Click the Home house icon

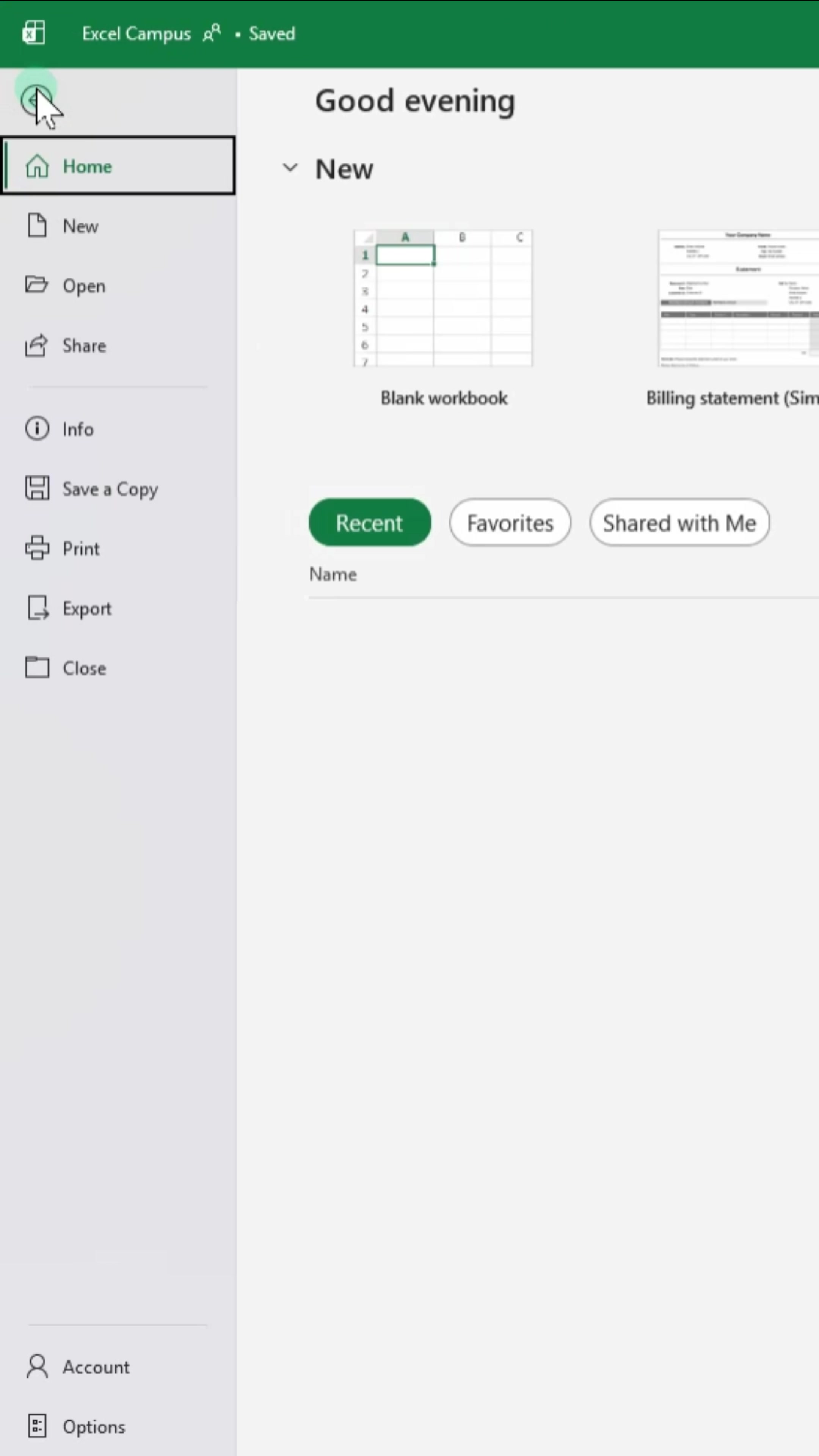click(x=37, y=166)
